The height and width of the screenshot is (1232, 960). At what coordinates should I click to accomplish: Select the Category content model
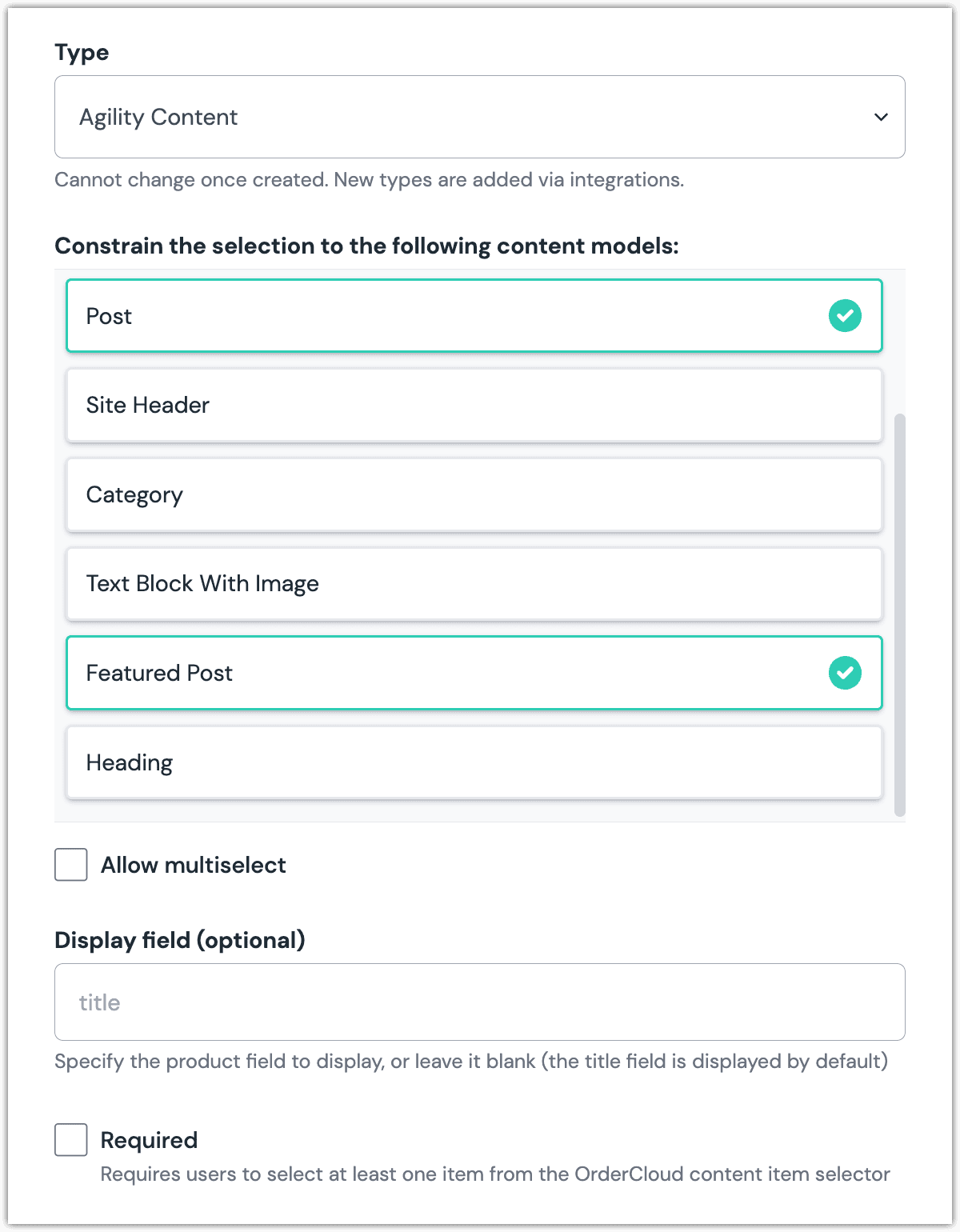pos(474,494)
